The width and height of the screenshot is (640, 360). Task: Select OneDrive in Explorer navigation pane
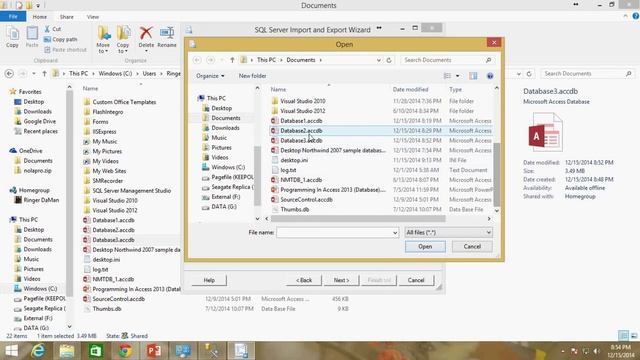tap(30, 151)
